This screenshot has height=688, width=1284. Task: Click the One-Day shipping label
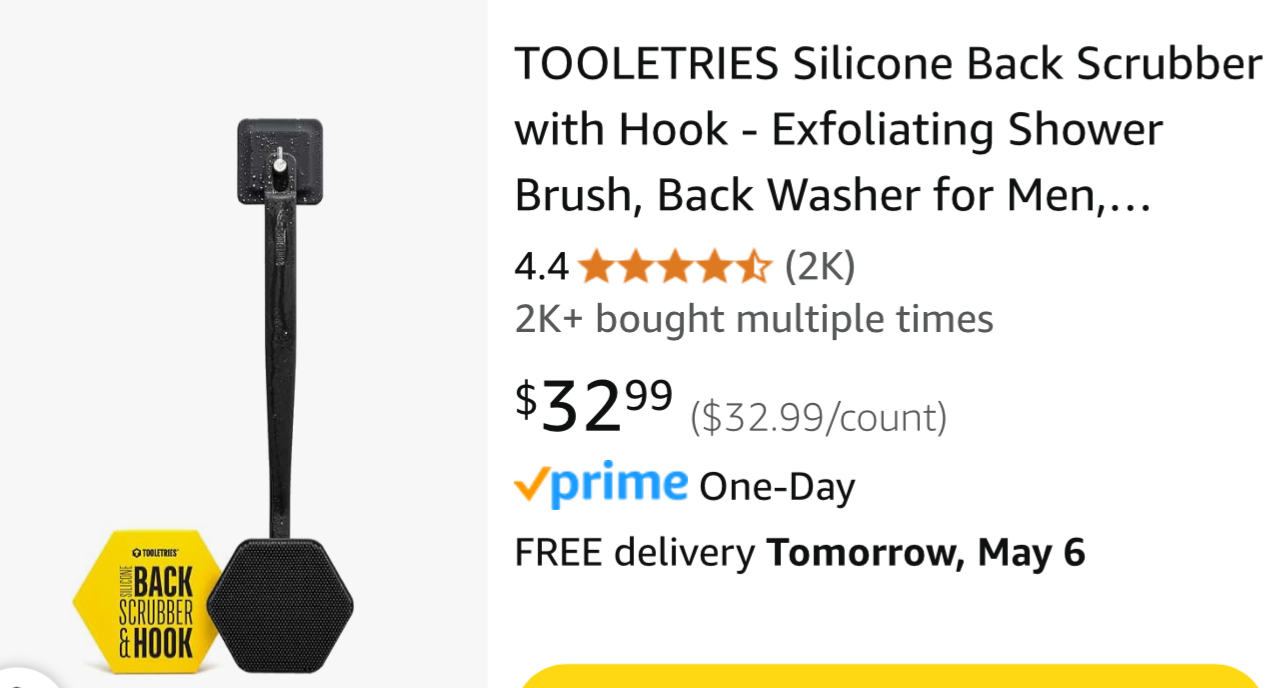777,488
